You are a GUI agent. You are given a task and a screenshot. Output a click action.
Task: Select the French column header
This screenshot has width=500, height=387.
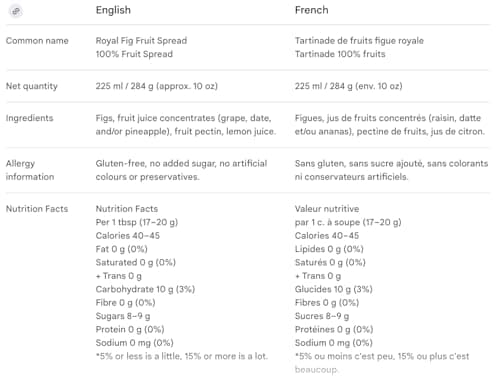311,10
